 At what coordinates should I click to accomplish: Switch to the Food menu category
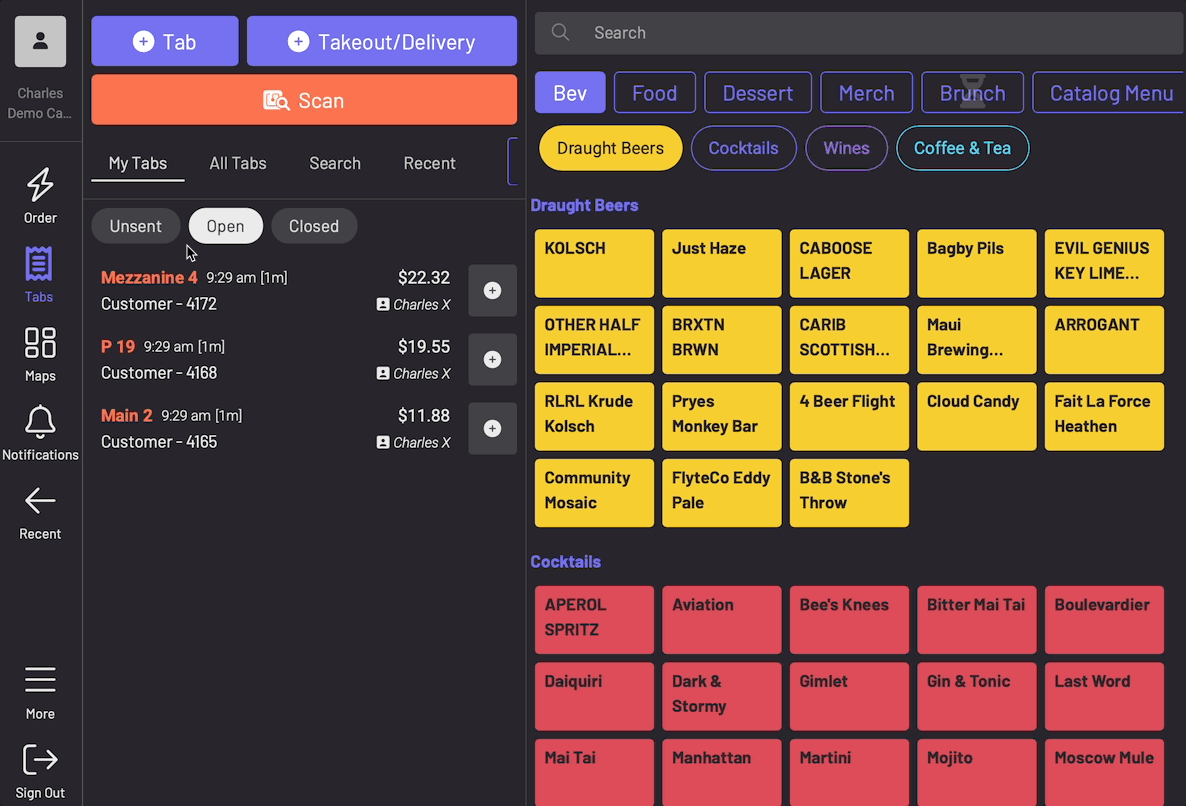point(654,93)
